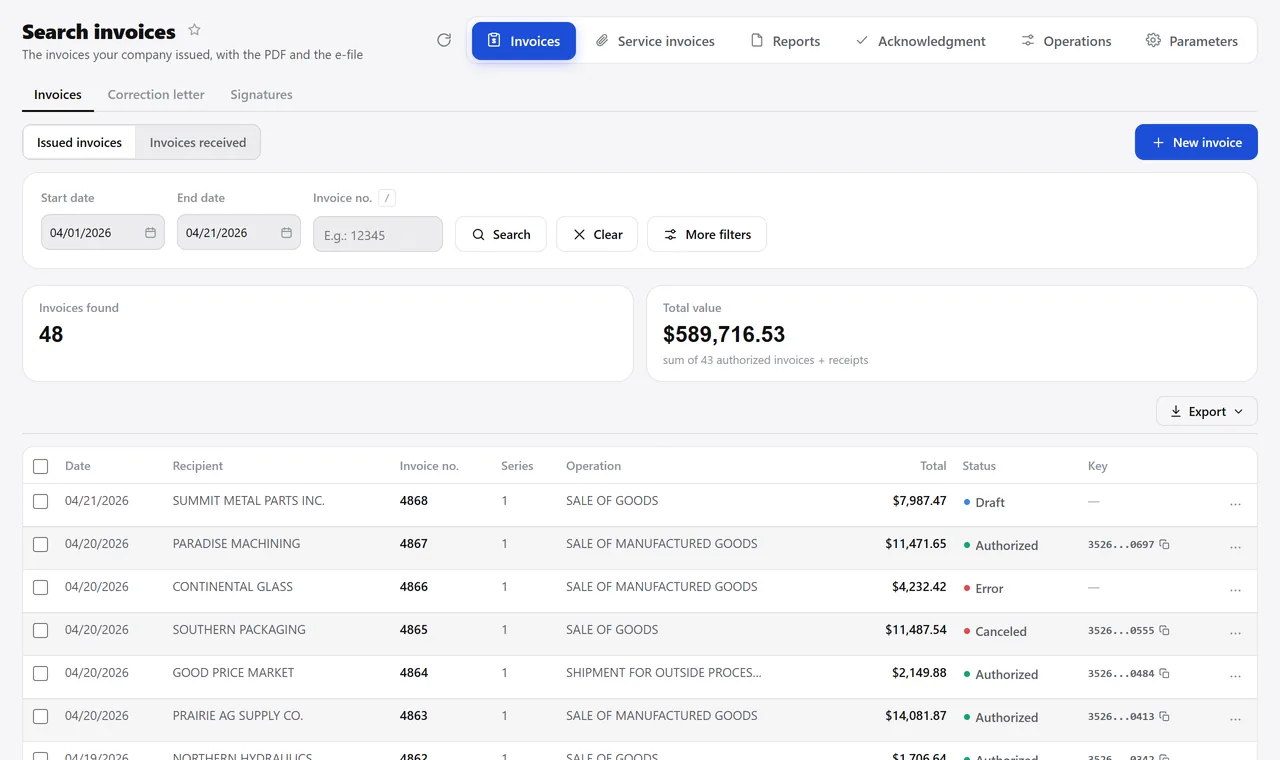Clear the search filters
Viewport: 1280px width, 760px height.
click(597, 234)
